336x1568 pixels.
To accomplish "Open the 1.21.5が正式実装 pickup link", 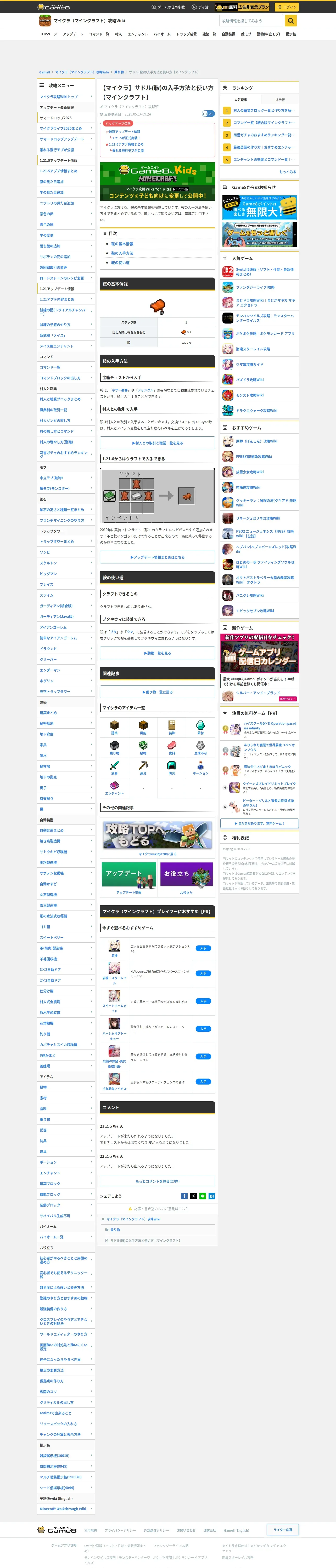I will click(x=126, y=138).
